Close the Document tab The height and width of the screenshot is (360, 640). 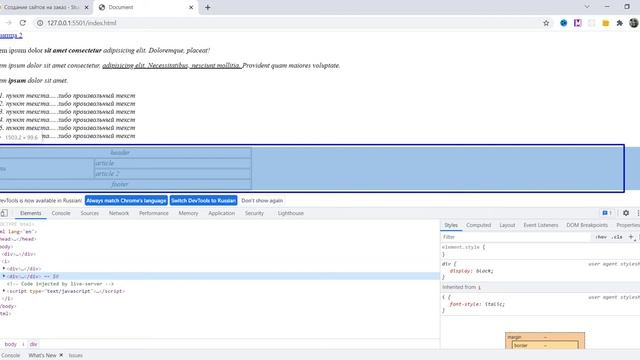click(191, 7)
